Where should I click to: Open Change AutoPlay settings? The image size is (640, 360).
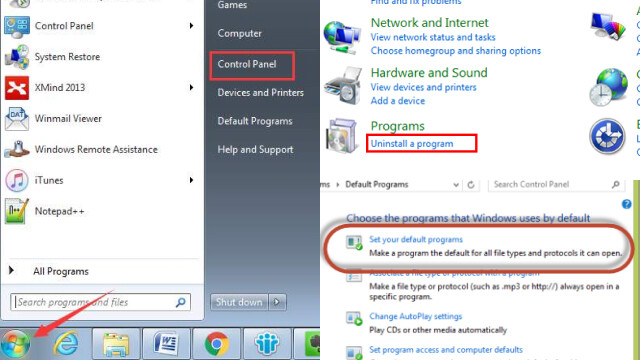pos(416,316)
